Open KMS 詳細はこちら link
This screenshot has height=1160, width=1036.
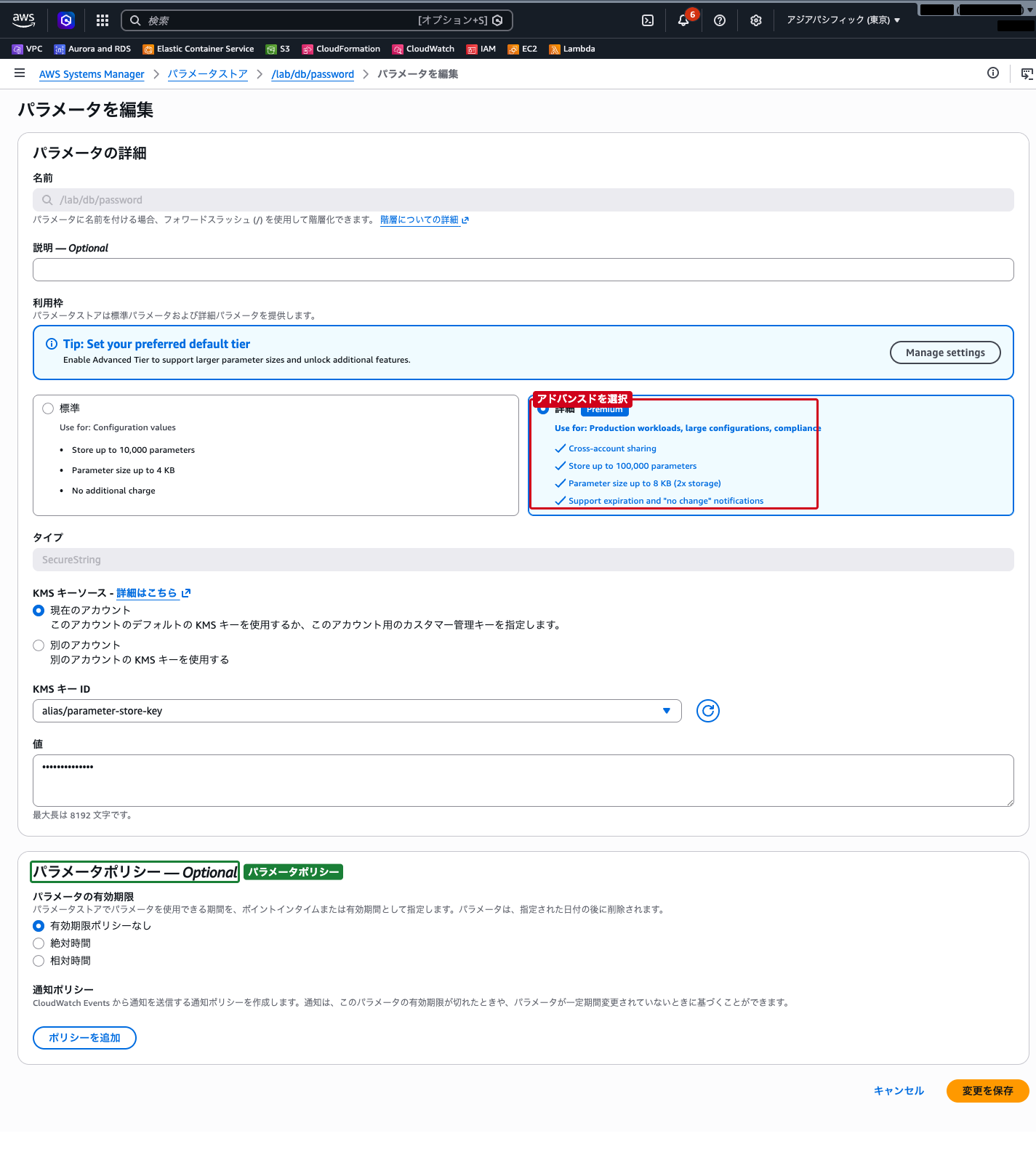[153, 593]
